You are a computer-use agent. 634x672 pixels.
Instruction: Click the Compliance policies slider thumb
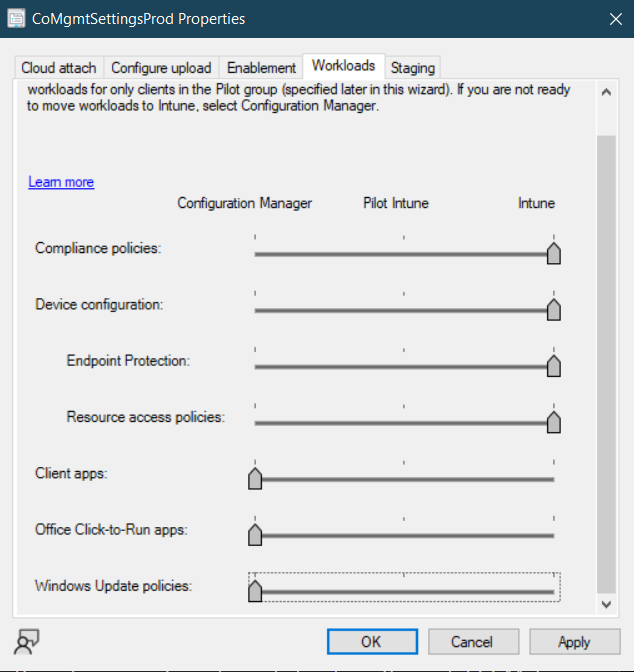click(x=553, y=253)
